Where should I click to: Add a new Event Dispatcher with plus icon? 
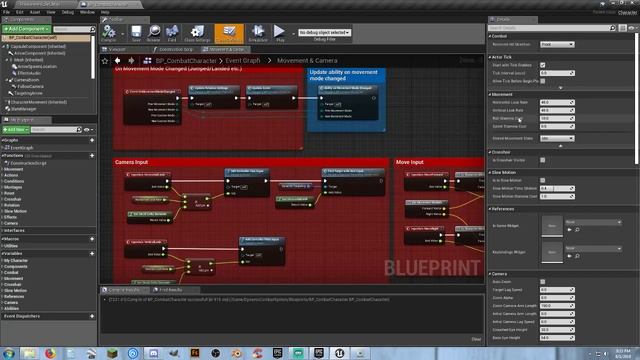pyautogui.click(x=92, y=316)
